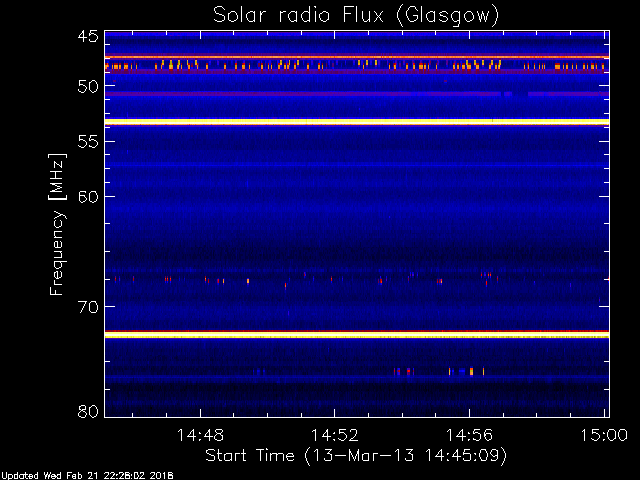
Task: Click the 50 frequency tick label
Action: (x=88, y=87)
